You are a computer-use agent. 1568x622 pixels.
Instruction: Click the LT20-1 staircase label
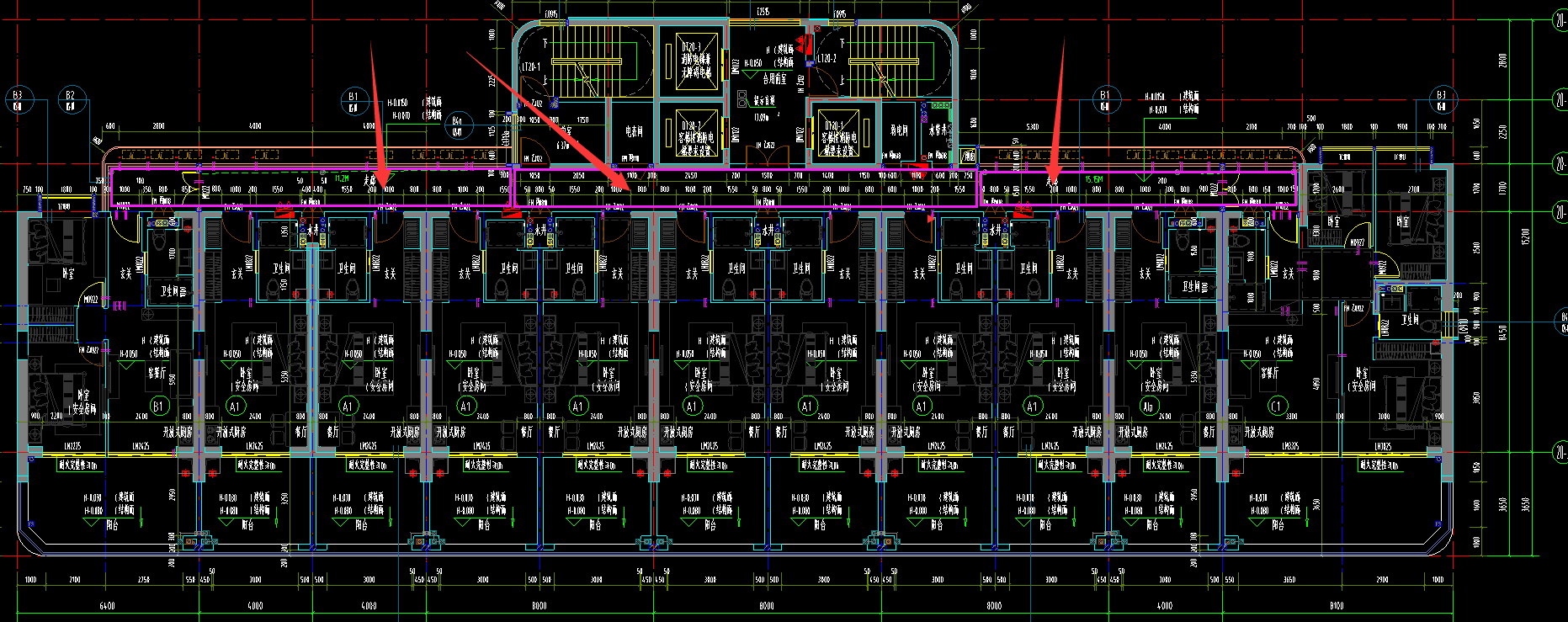pyautogui.click(x=531, y=66)
